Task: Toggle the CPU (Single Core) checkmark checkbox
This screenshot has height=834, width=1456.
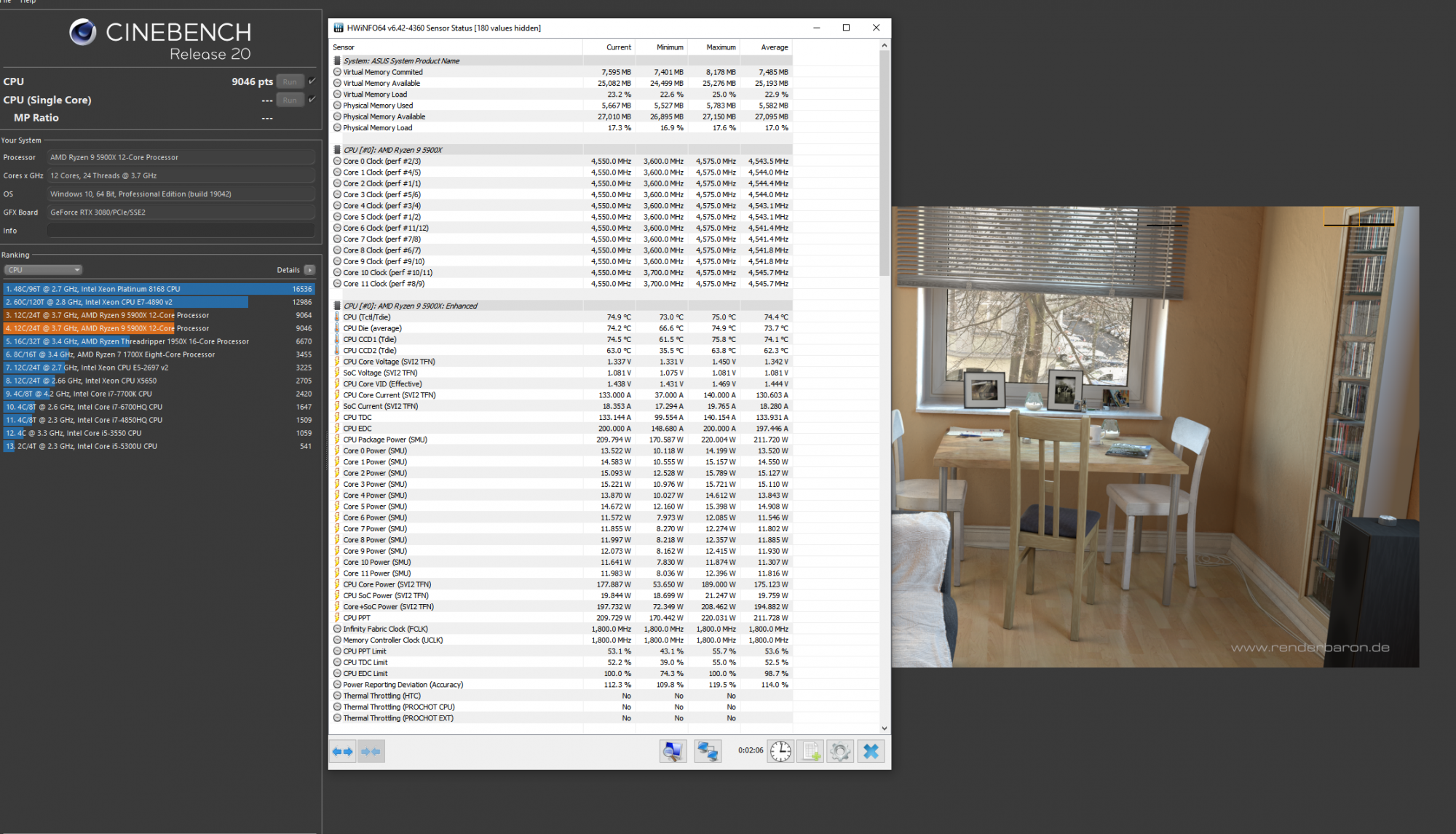Action: click(x=312, y=99)
